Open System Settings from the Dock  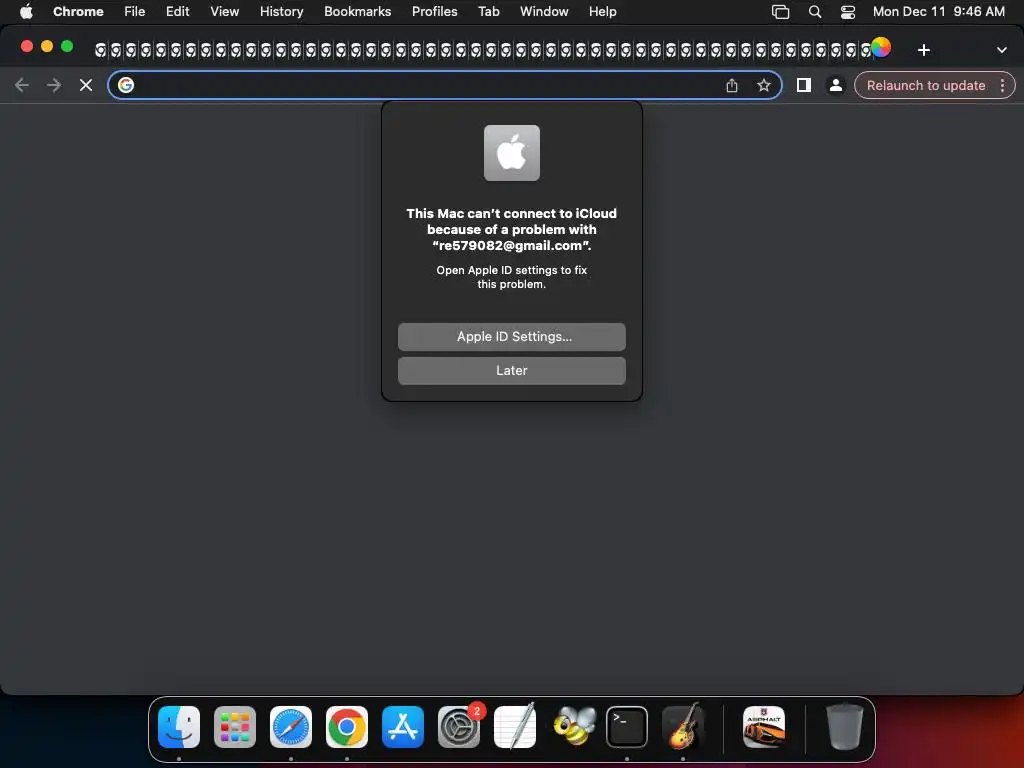pos(459,727)
